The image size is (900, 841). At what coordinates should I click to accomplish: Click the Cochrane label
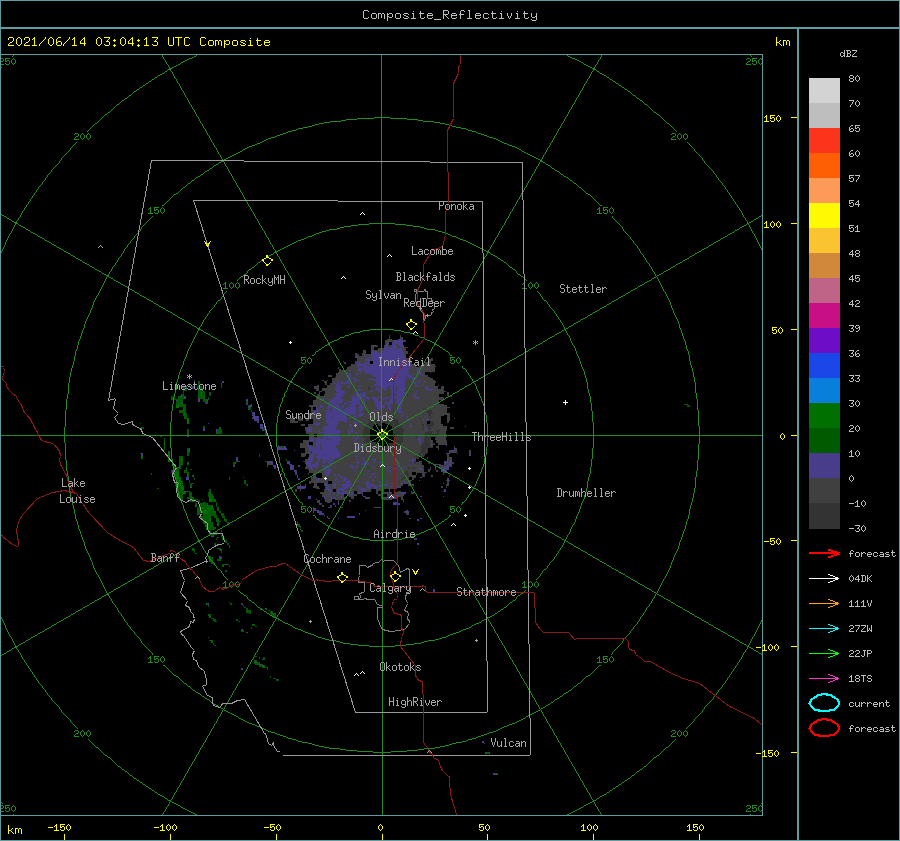(327, 559)
